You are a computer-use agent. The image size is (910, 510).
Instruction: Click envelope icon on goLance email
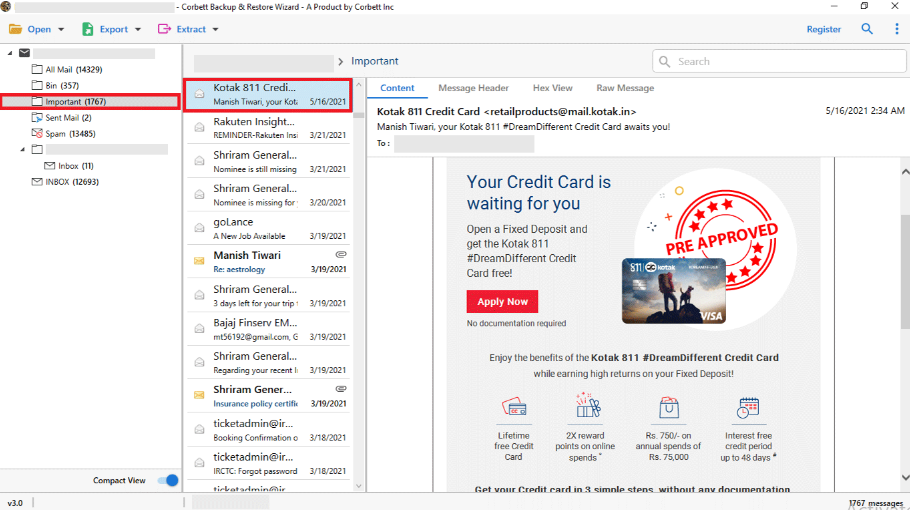click(x=199, y=227)
